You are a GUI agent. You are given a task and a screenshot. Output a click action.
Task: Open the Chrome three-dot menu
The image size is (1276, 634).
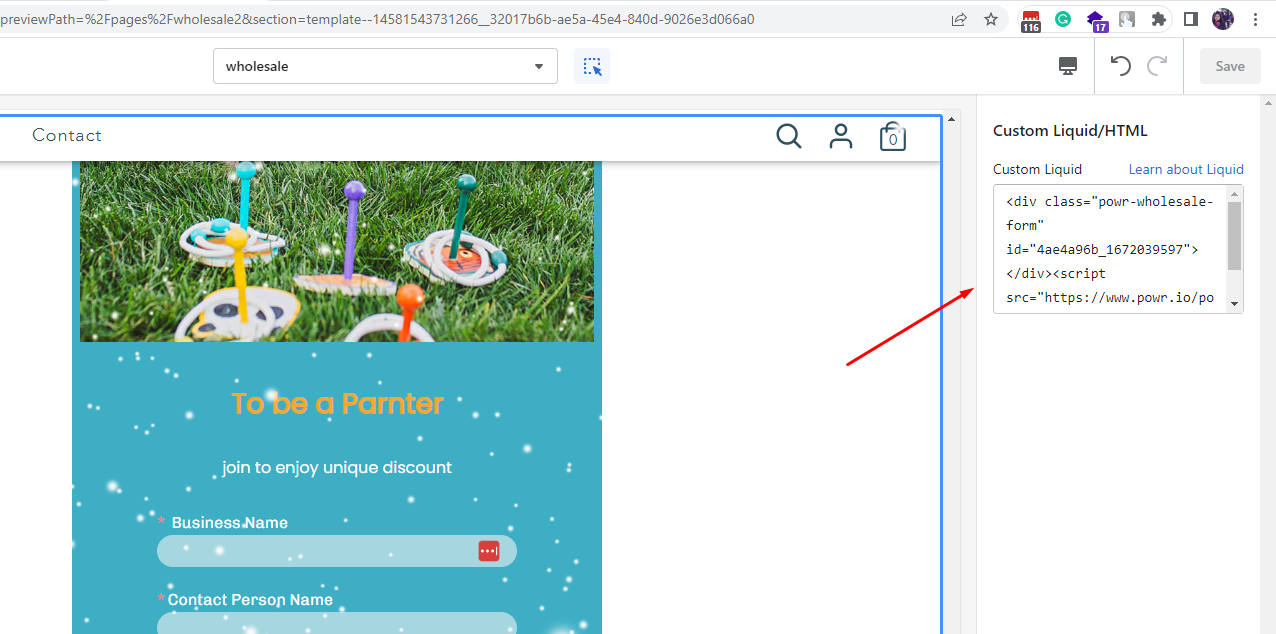point(1255,19)
